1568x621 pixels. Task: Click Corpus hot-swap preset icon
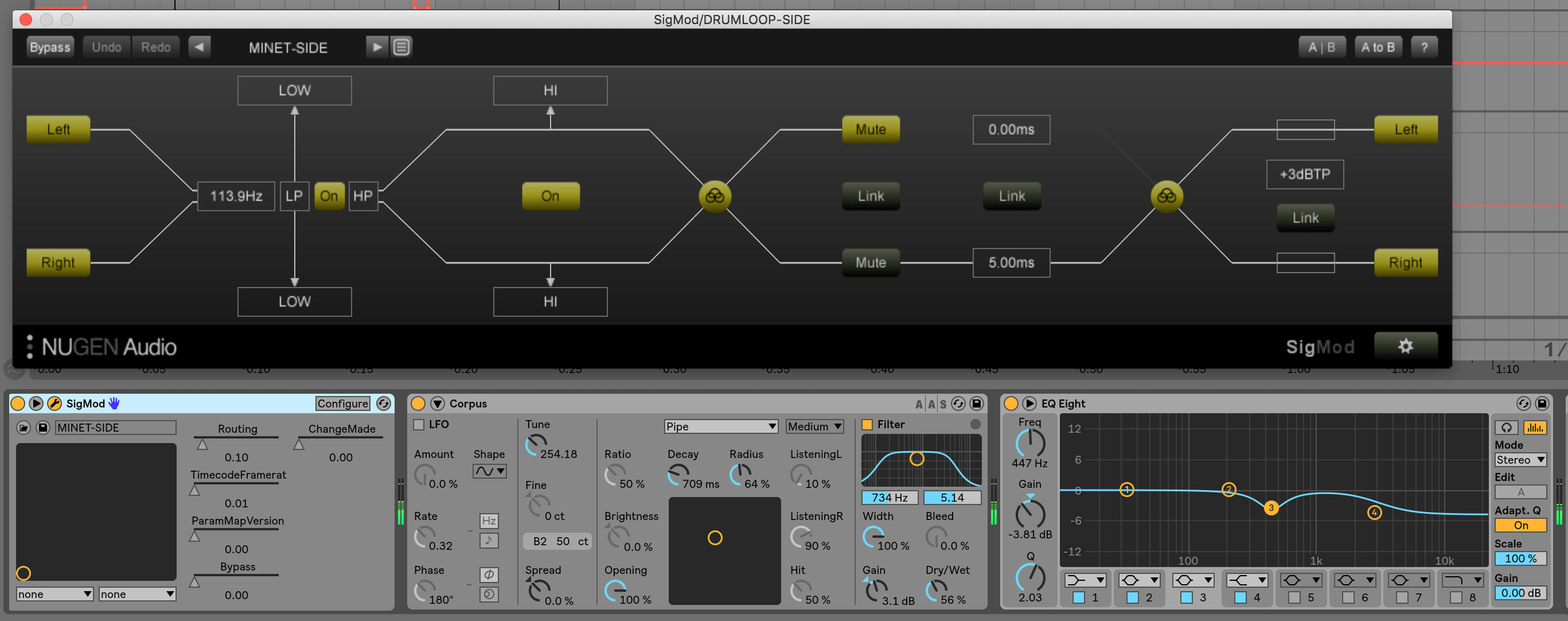pyautogui.click(x=958, y=403)
